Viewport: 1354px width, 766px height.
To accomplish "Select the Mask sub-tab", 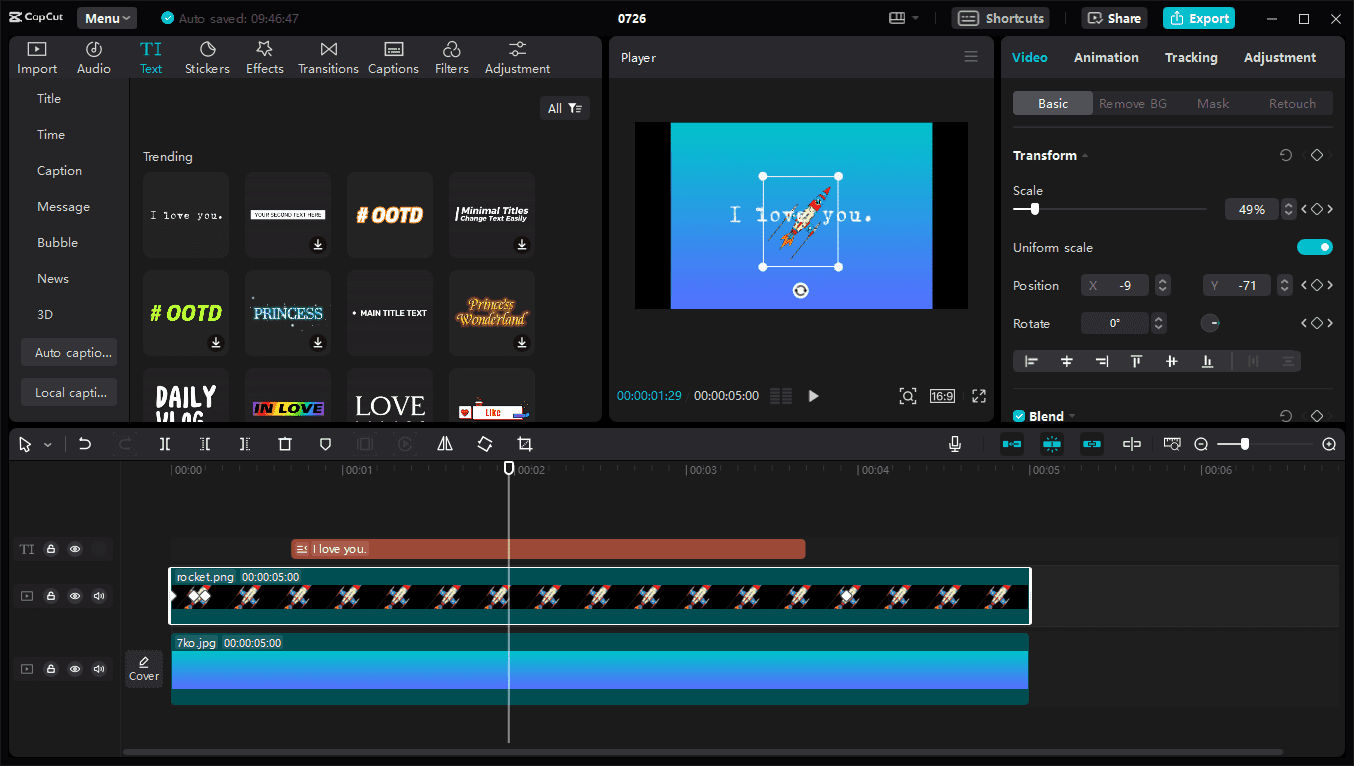I will 1213,104.
